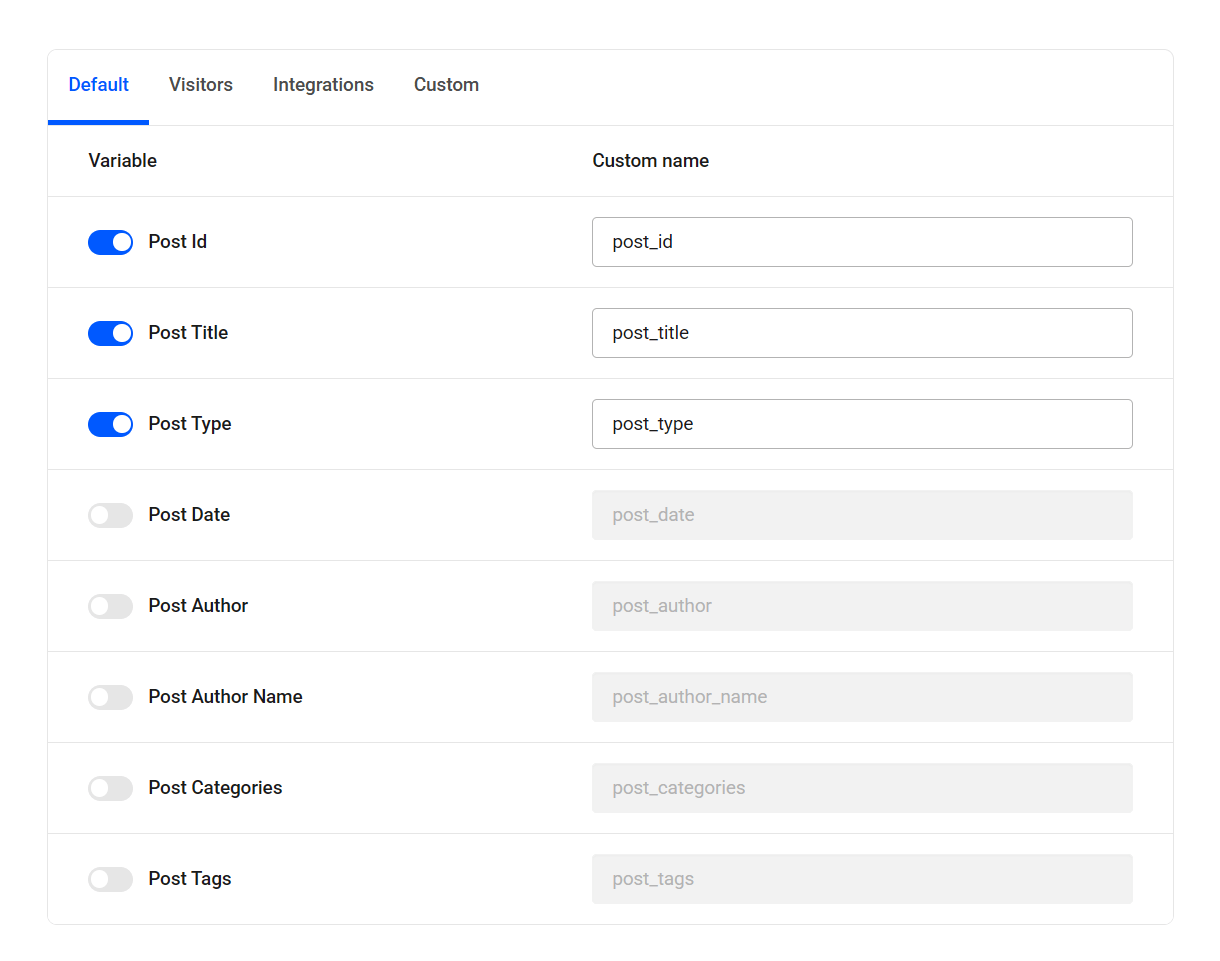
Task: Enable the Post Tags variable
Action: coord(110,879)
